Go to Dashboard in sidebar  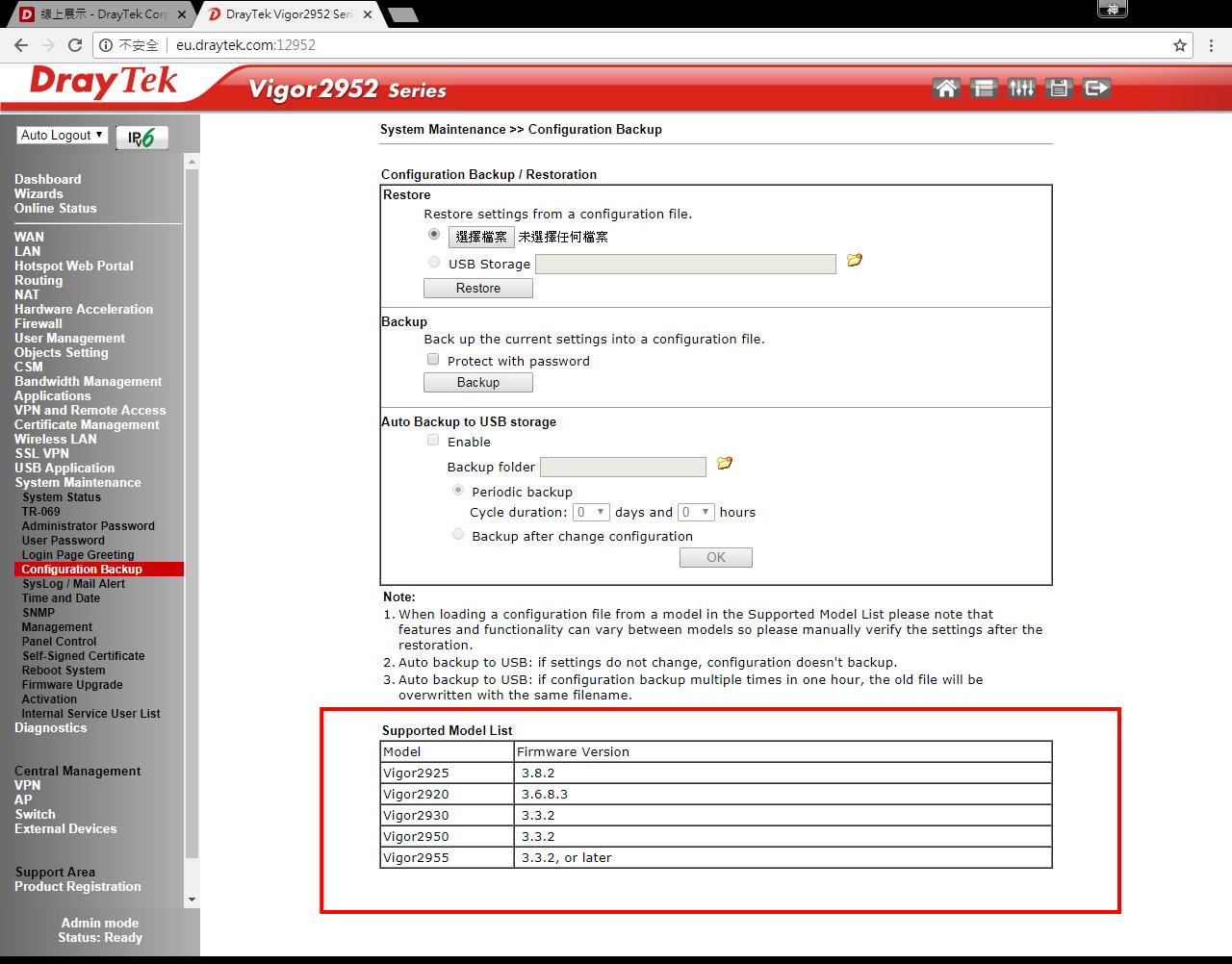[48, 179]
